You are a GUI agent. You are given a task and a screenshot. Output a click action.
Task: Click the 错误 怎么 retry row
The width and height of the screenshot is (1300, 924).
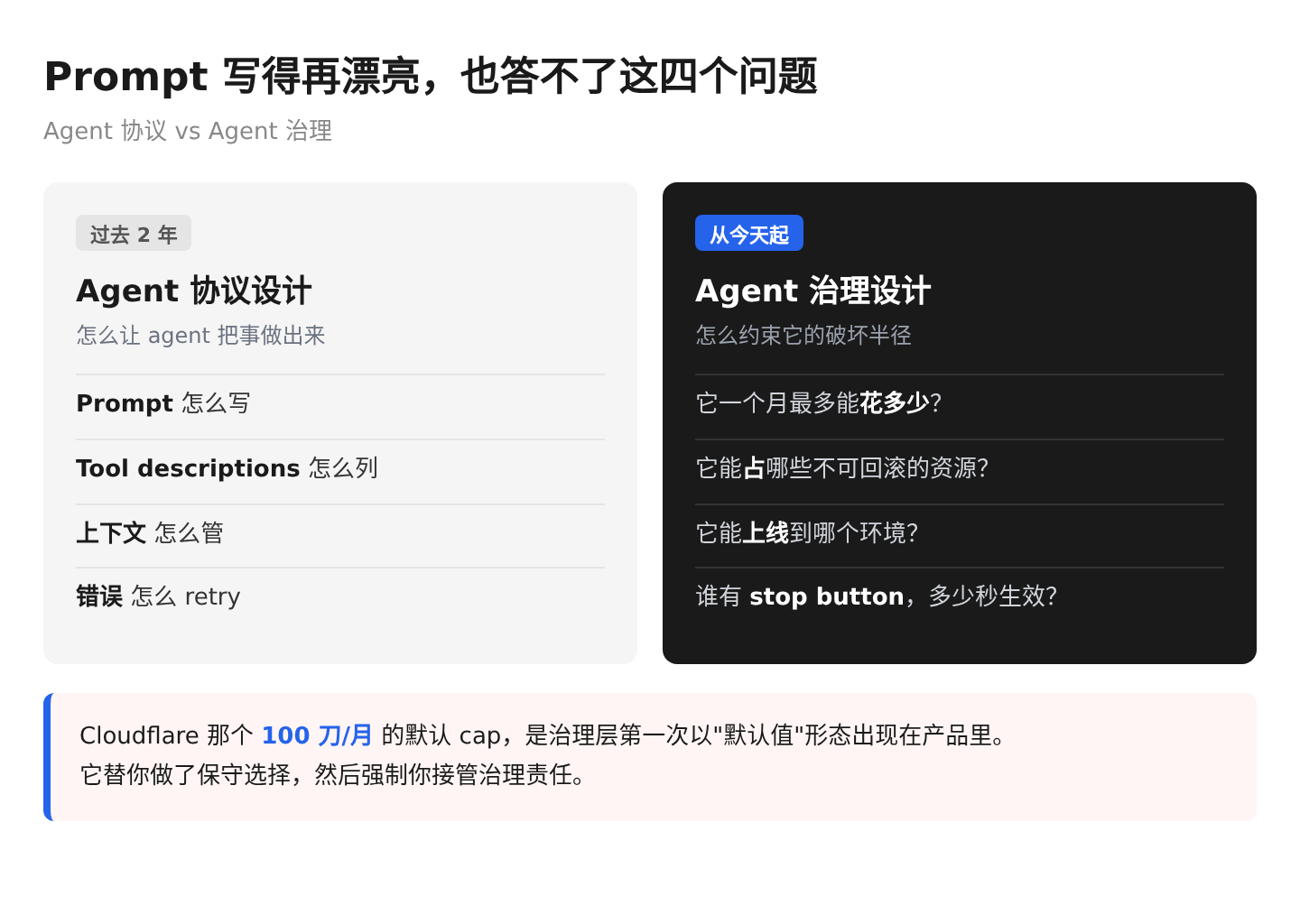[x=340, y=596]
